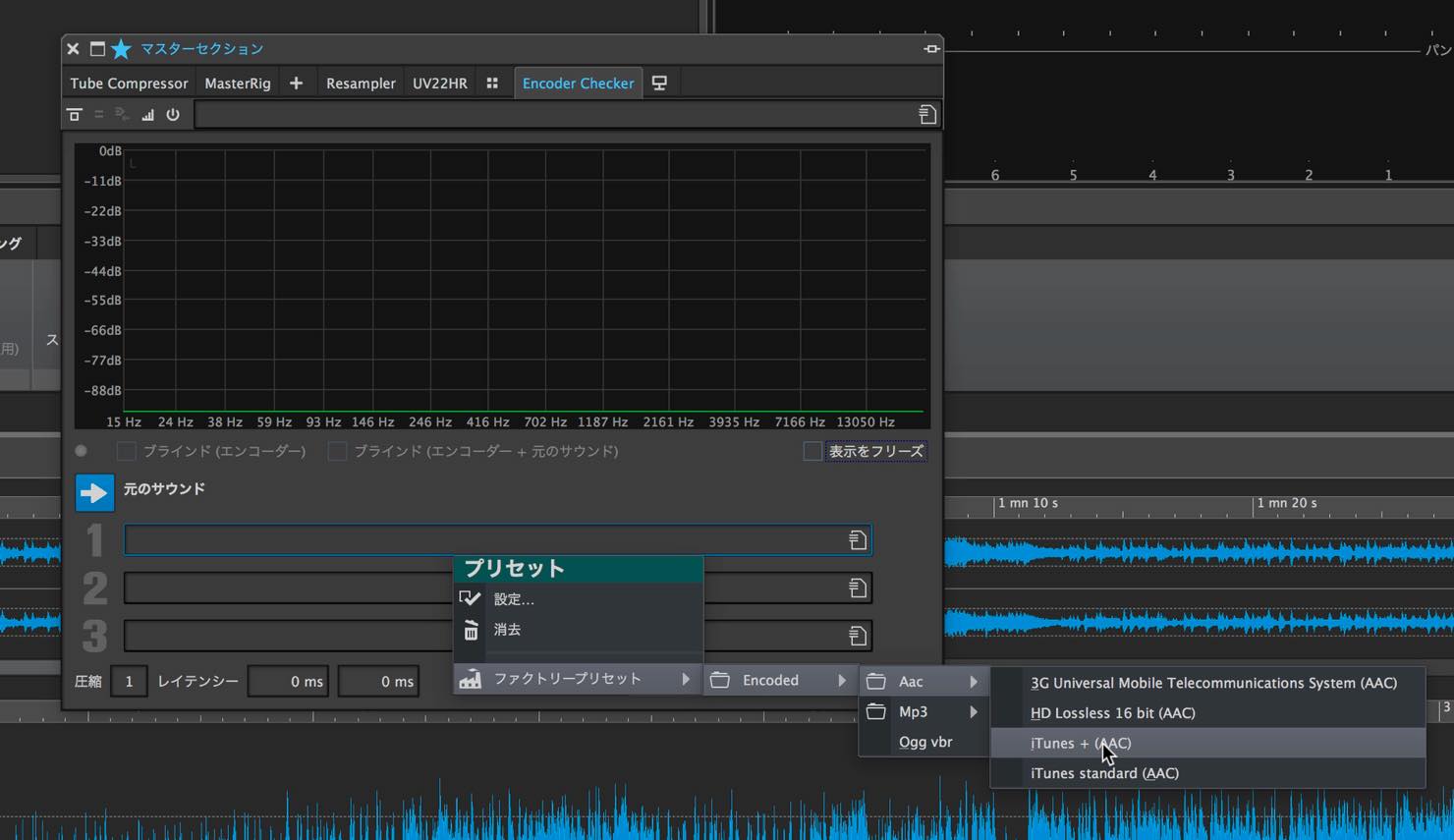Click the float window icon beside the star
1454x840 pixels.
point(97,48)
